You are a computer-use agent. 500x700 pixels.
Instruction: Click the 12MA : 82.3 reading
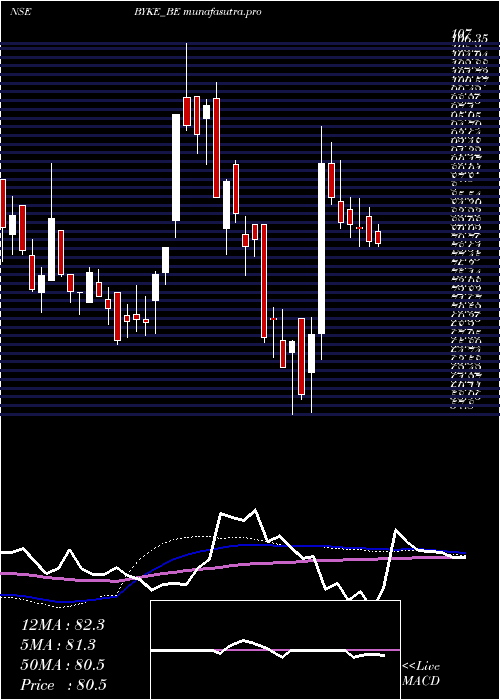click(63, 625)
